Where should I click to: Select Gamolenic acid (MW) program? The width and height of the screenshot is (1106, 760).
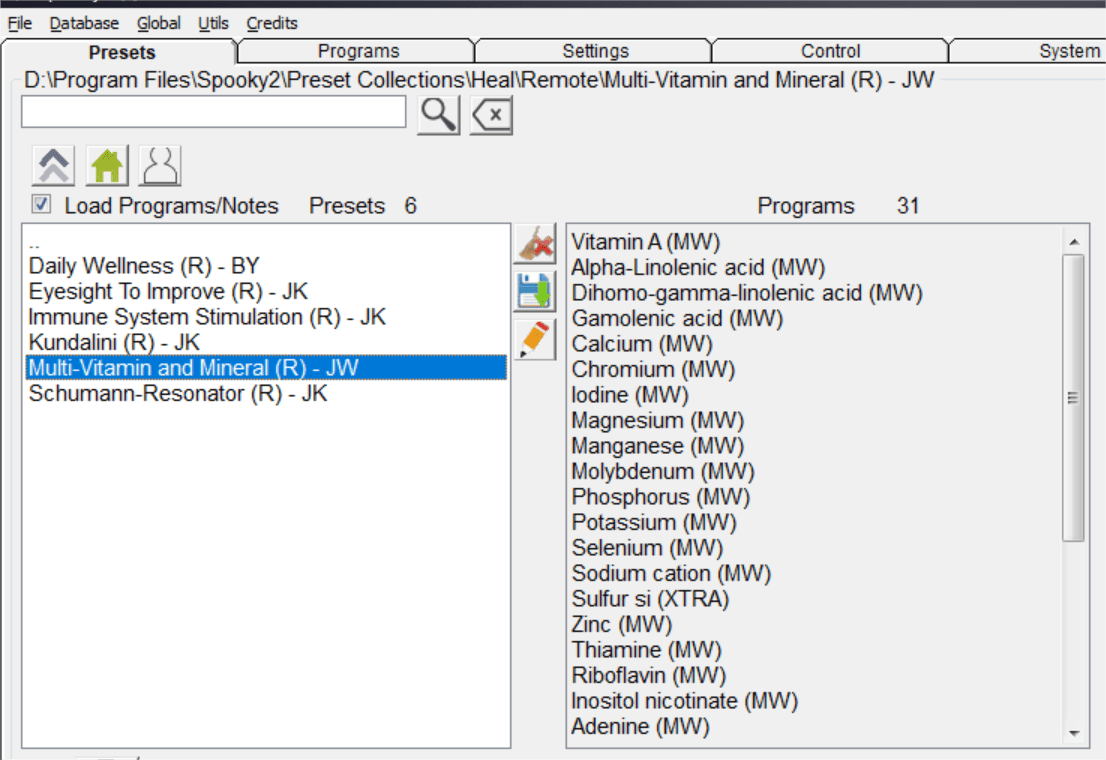815,318
